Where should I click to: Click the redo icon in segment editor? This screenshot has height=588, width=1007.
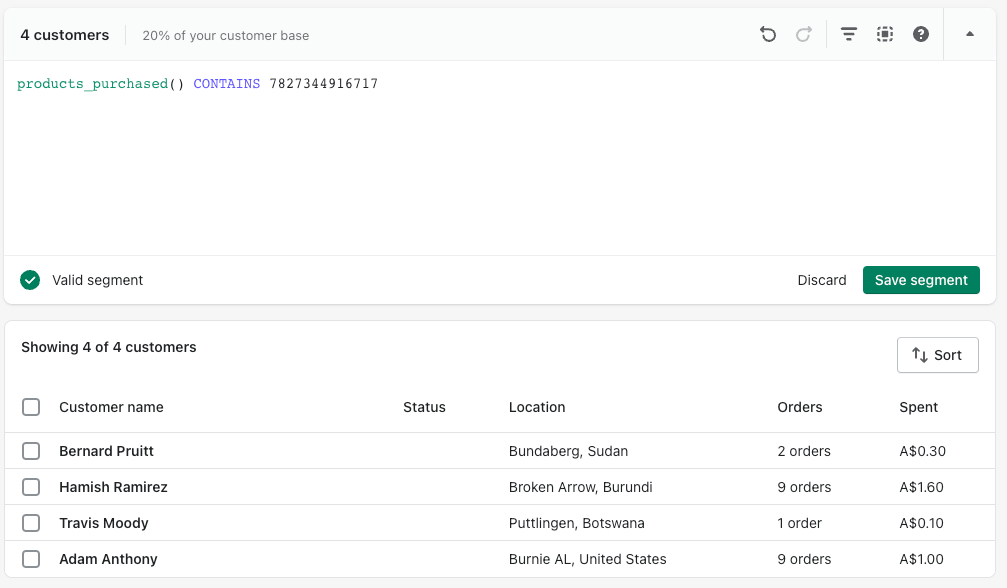(x=804, y=34)
